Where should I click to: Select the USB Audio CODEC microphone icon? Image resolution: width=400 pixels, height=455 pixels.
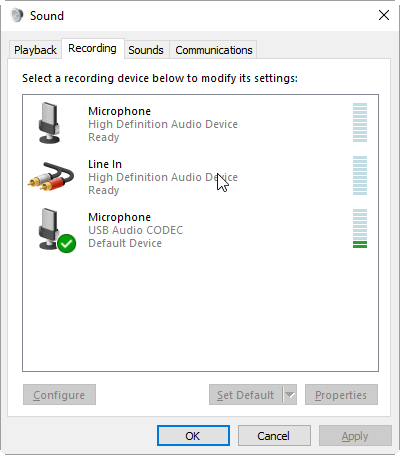pyautogui.click(x=49, y=229)
